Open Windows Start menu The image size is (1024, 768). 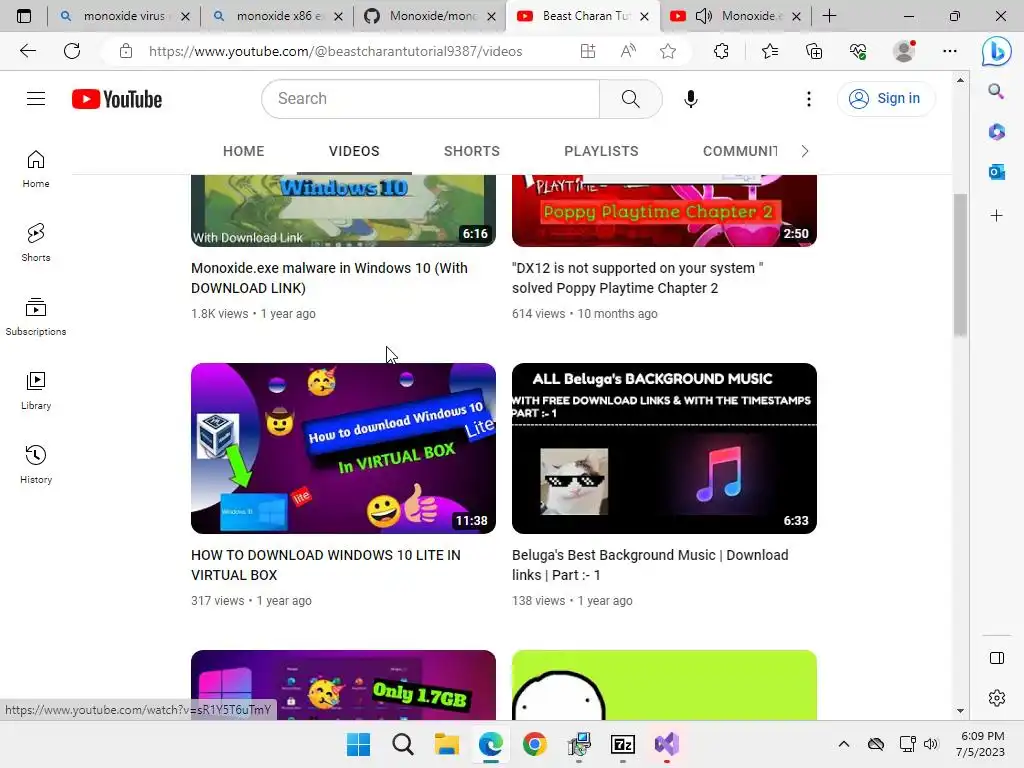pyautogui.click(x=358, y=744)
